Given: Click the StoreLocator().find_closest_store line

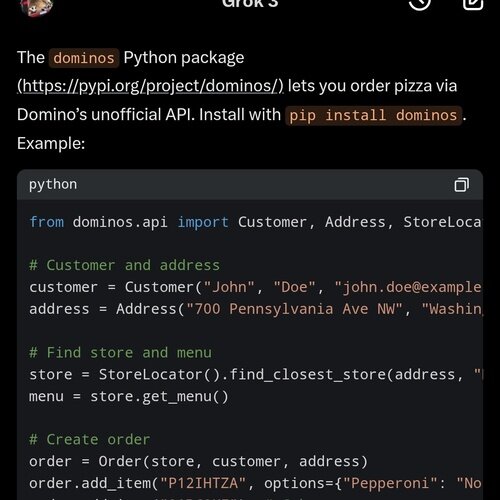Looking at the screenshot, I should (x=255, y=375).
